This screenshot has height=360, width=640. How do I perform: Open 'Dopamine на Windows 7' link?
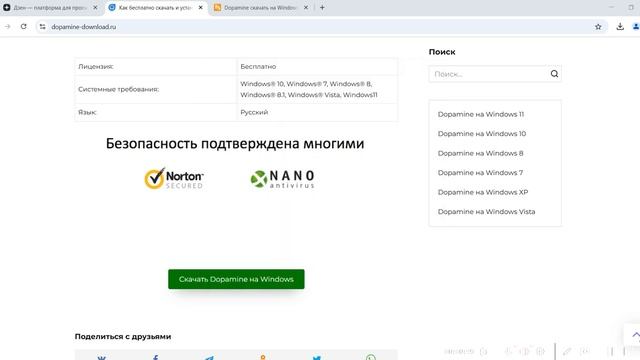480,173
